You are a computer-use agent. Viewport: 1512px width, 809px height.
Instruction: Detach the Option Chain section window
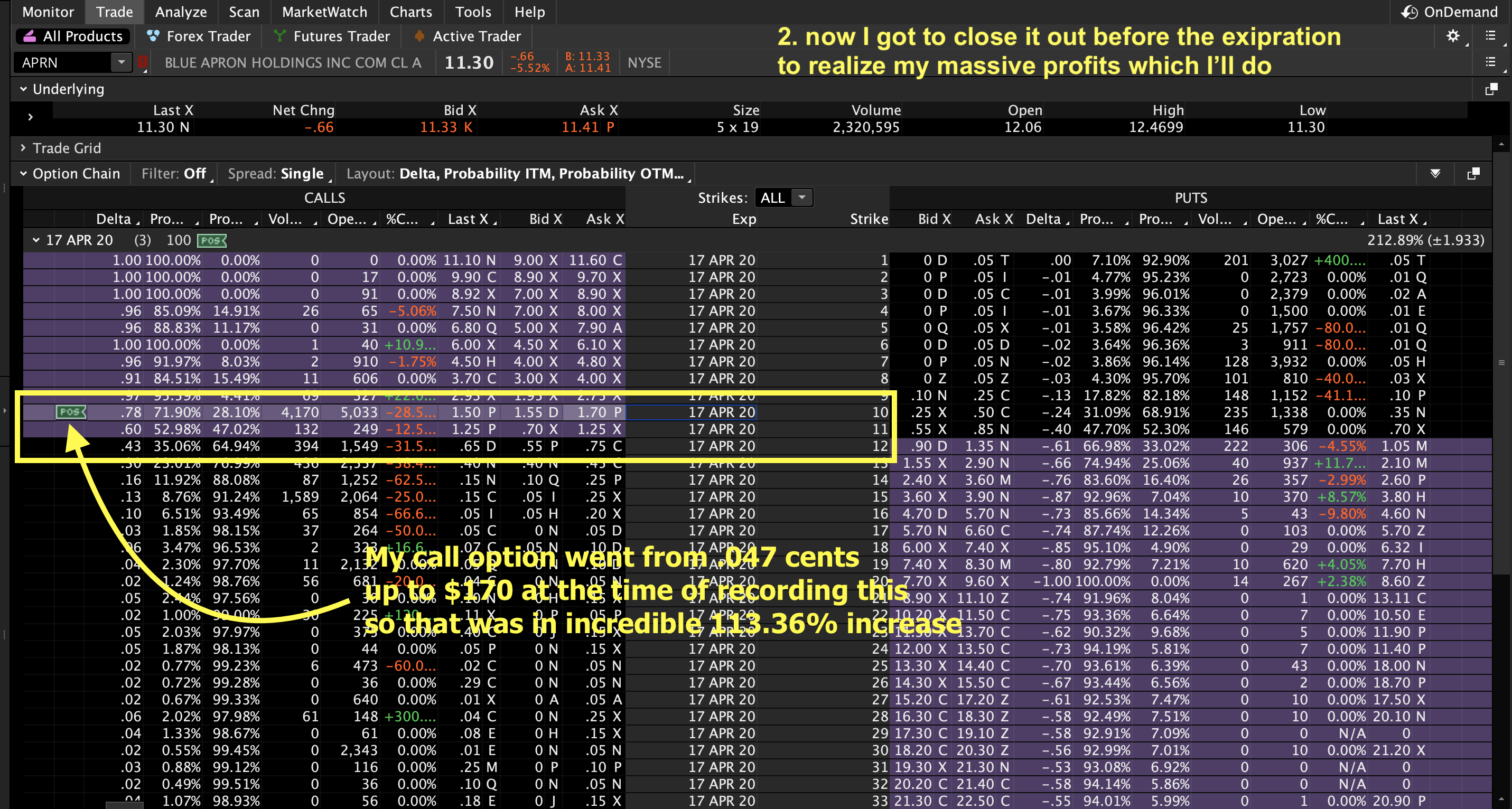click(x=1473, y=174)
